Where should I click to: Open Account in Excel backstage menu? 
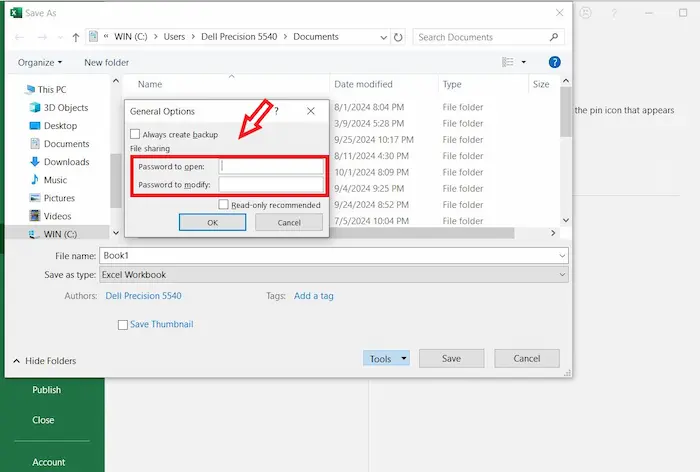coord(48,462)
